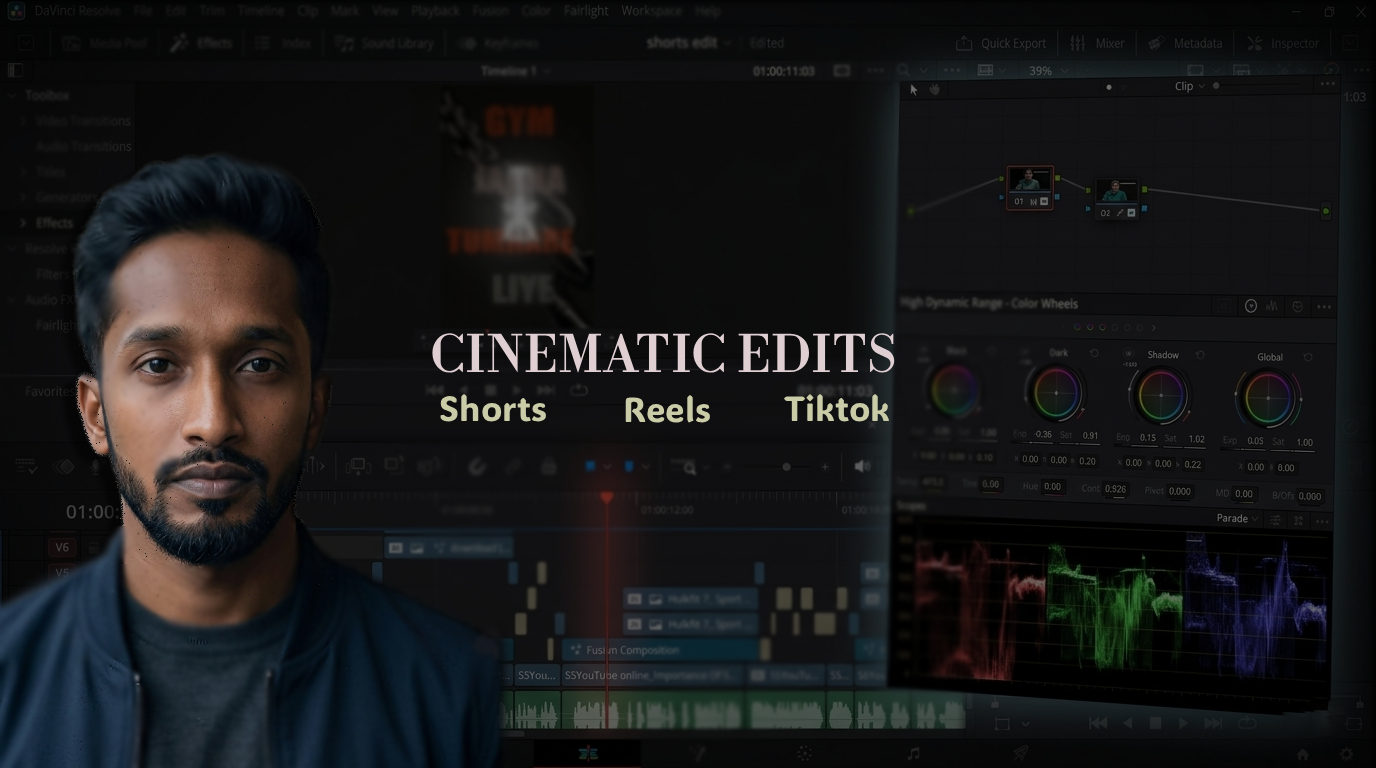This screenshot has height=768, width=1376.
Task: Open the Parade scope type dropdown
Action: coord(1237,519)
